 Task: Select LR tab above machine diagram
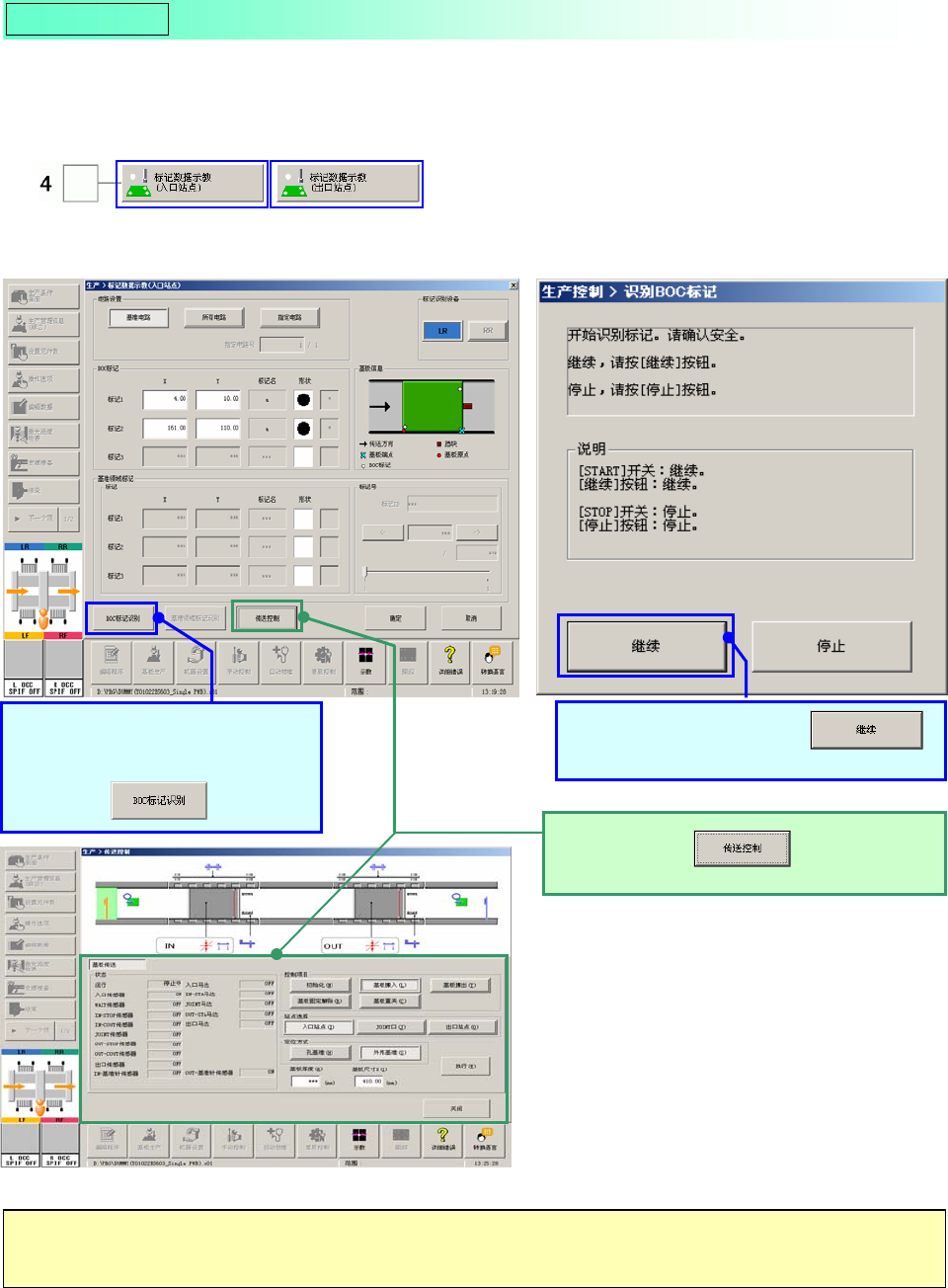click(x=23, y=546)
